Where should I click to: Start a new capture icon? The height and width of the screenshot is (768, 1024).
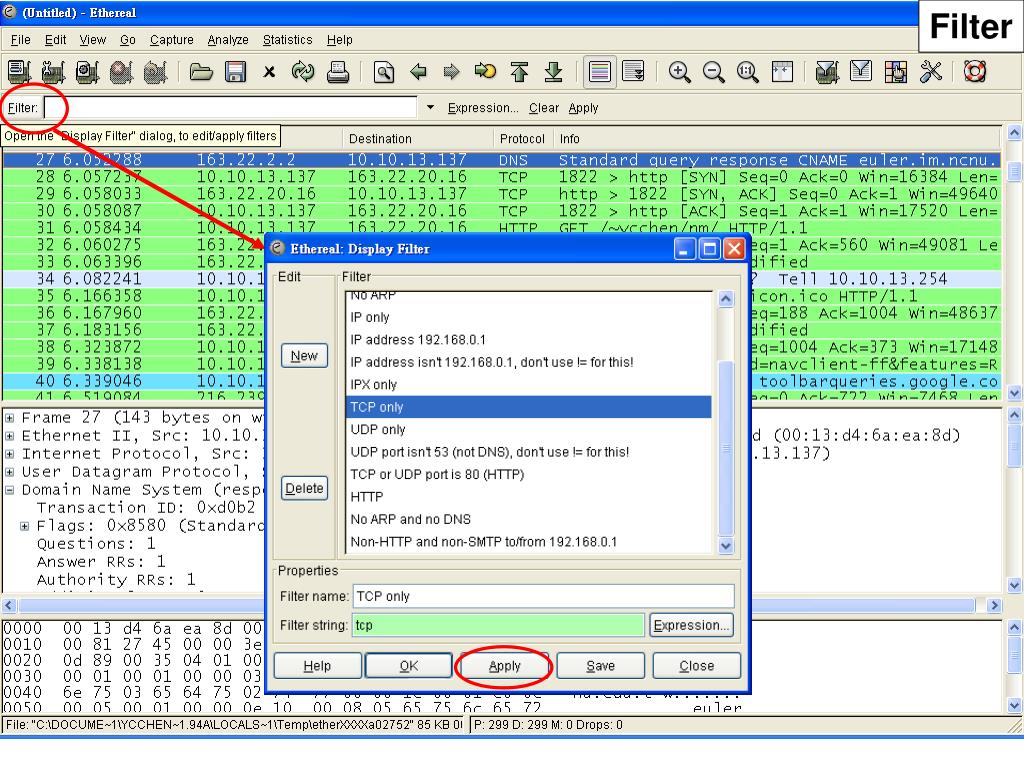click(x=87, y=71)
